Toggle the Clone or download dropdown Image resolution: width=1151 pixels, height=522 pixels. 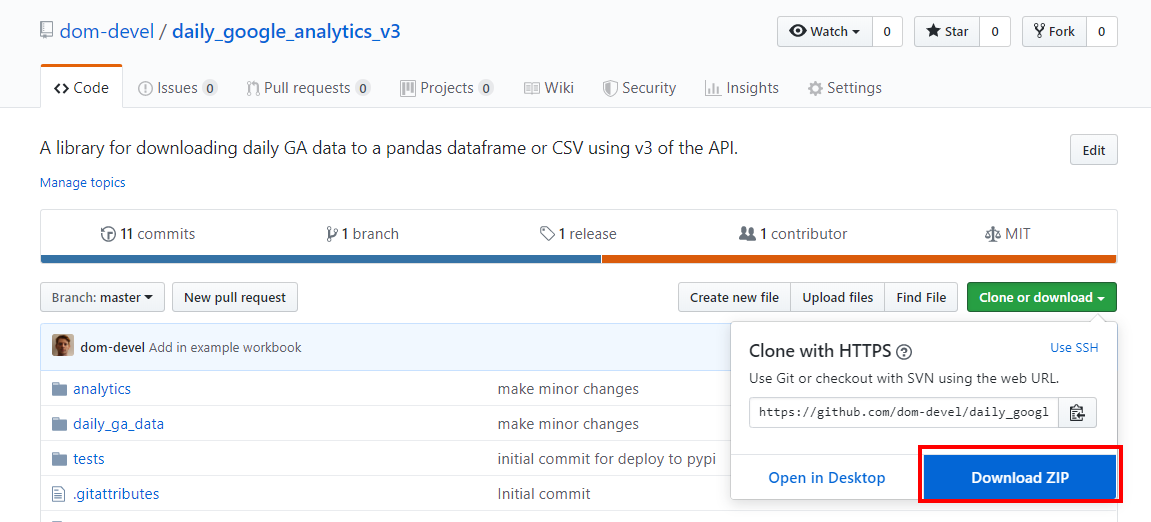pos(1042,297)
